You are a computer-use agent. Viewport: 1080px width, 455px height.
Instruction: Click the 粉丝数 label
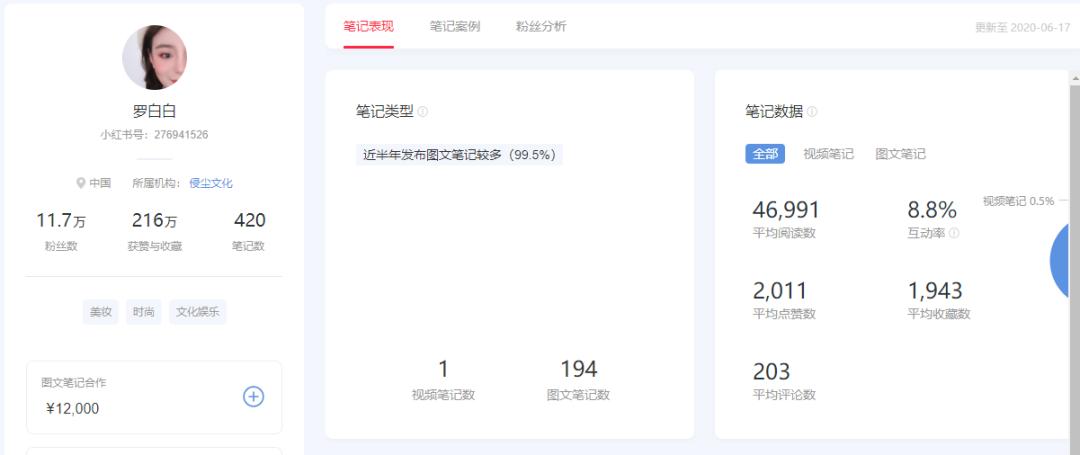point(61,246)
